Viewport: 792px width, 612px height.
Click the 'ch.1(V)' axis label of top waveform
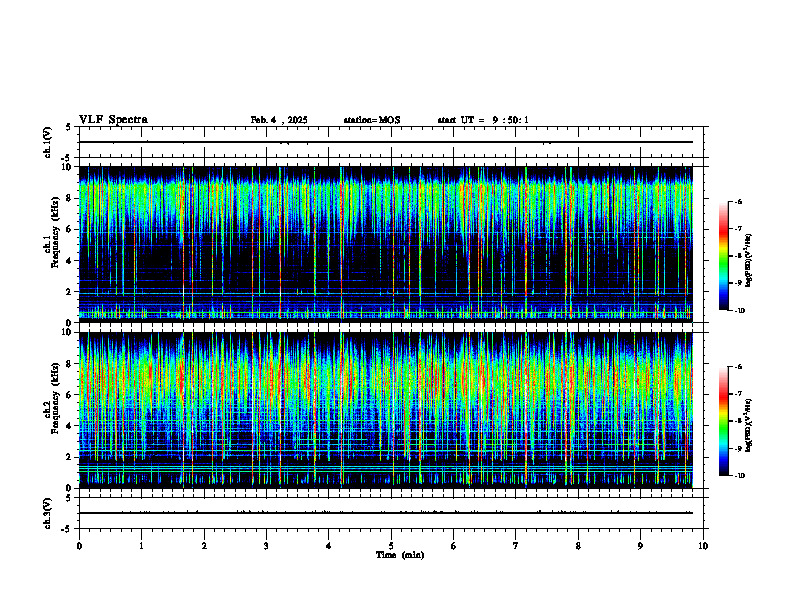47,142
